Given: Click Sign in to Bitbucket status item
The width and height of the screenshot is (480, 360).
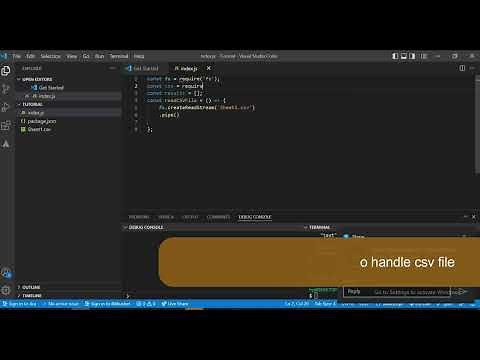Looking at the screenshot, I should pos(107,304).
